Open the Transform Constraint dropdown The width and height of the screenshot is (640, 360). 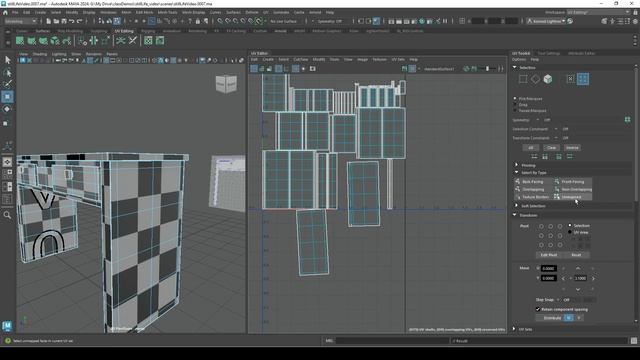pyautogui.click(x=556, y=138)
